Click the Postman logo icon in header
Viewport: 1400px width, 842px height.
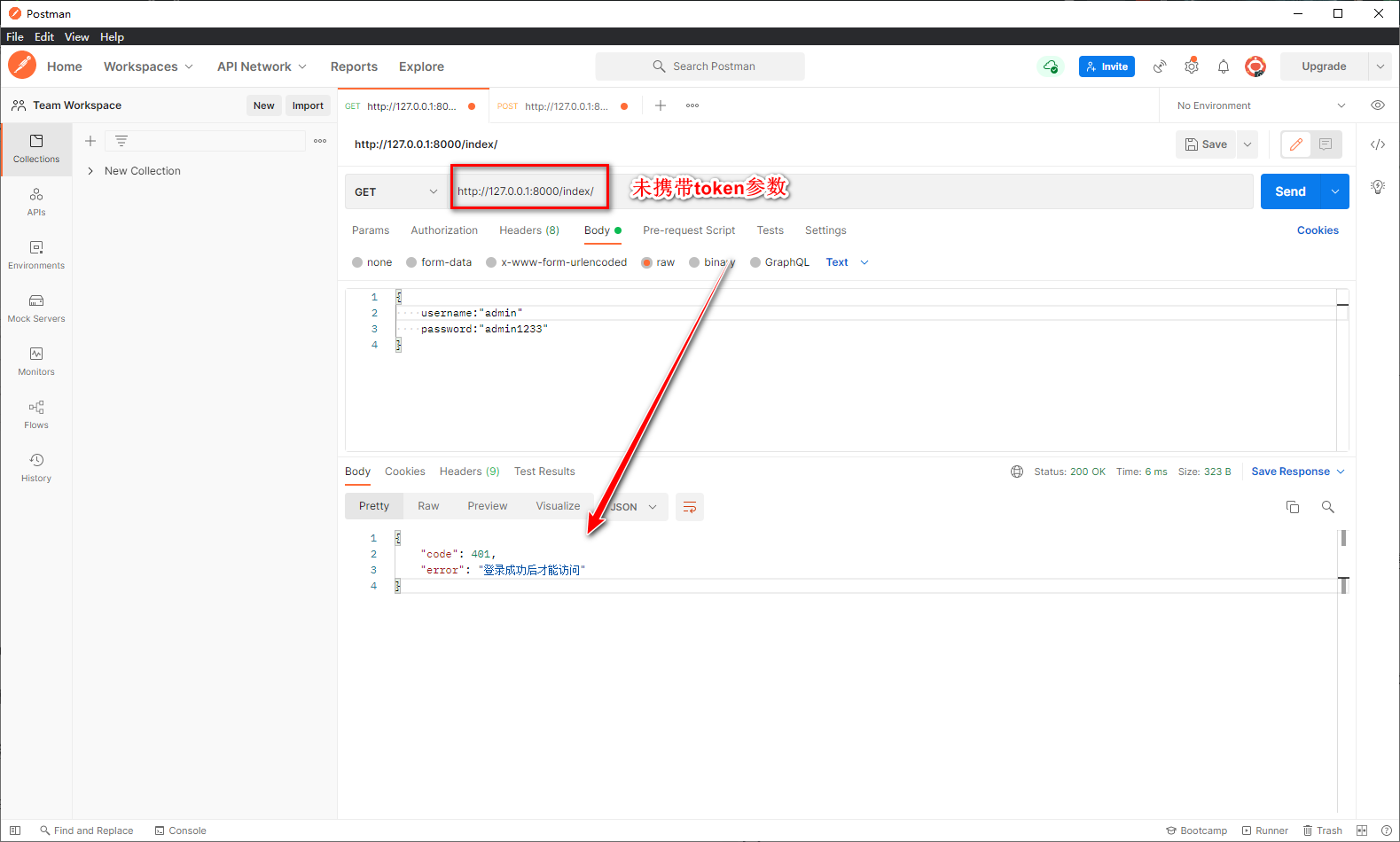coord(22,66)
